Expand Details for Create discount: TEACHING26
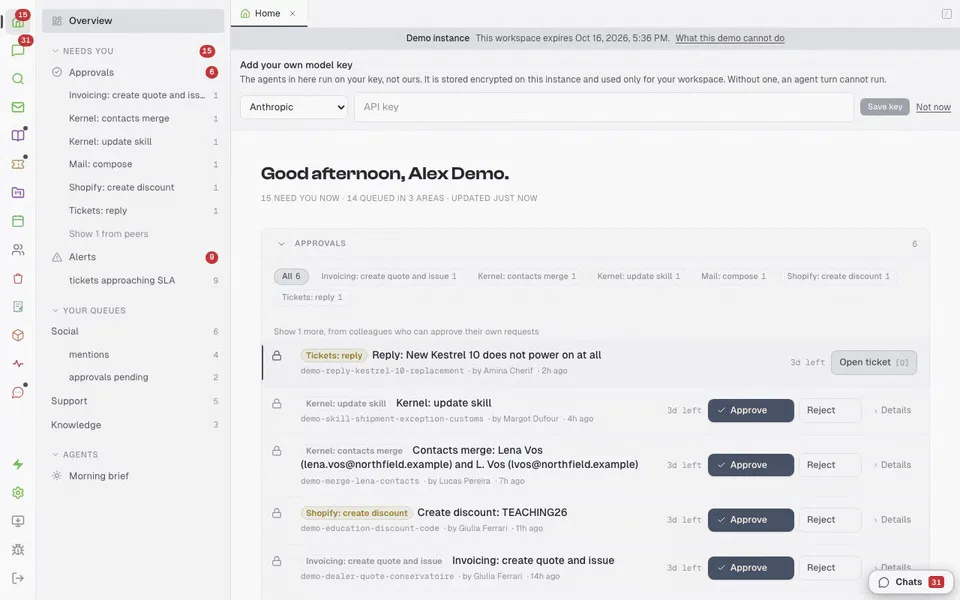 (893, 520)
